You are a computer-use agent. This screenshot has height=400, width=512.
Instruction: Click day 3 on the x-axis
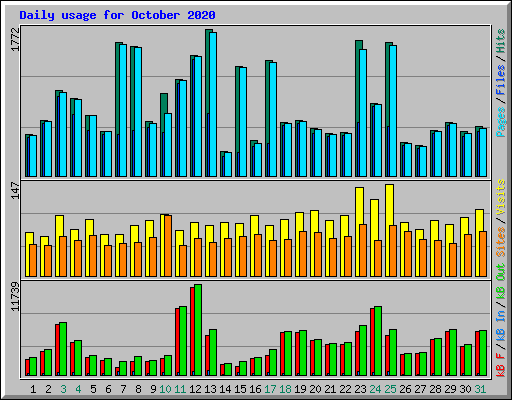(x=63, y=389)
